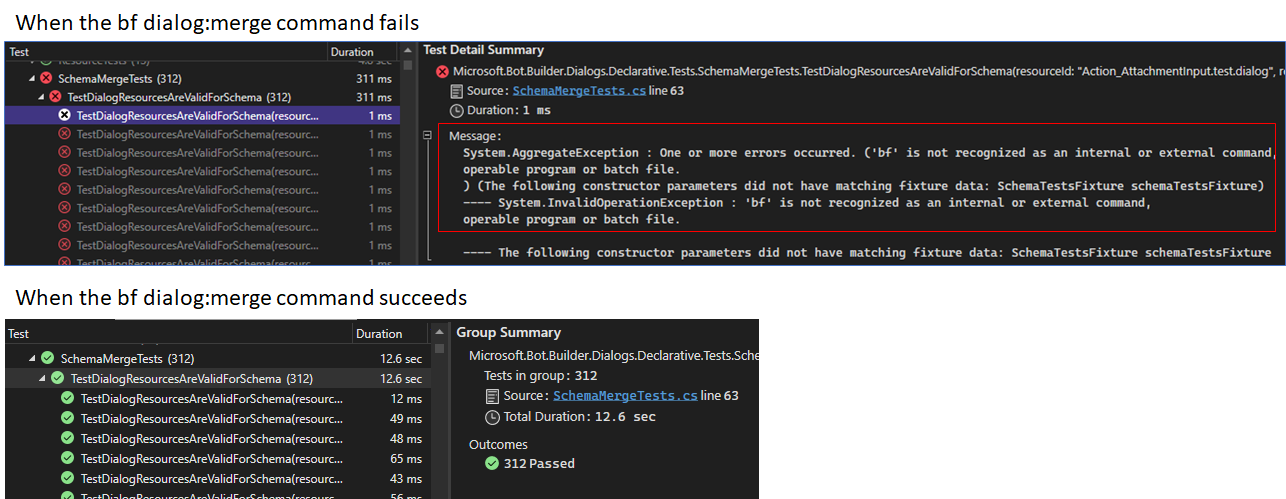Screen dimensions: 1286x499
Task: Click the 312 Passed text
Action: 539,463
